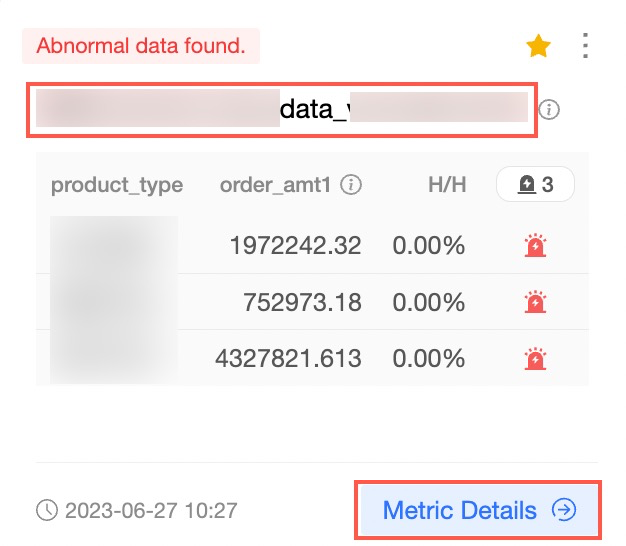This screenshot has width=626, height=546.
Task: Click the 'Abnormal data found.' tag
Action: coord(141,46)
